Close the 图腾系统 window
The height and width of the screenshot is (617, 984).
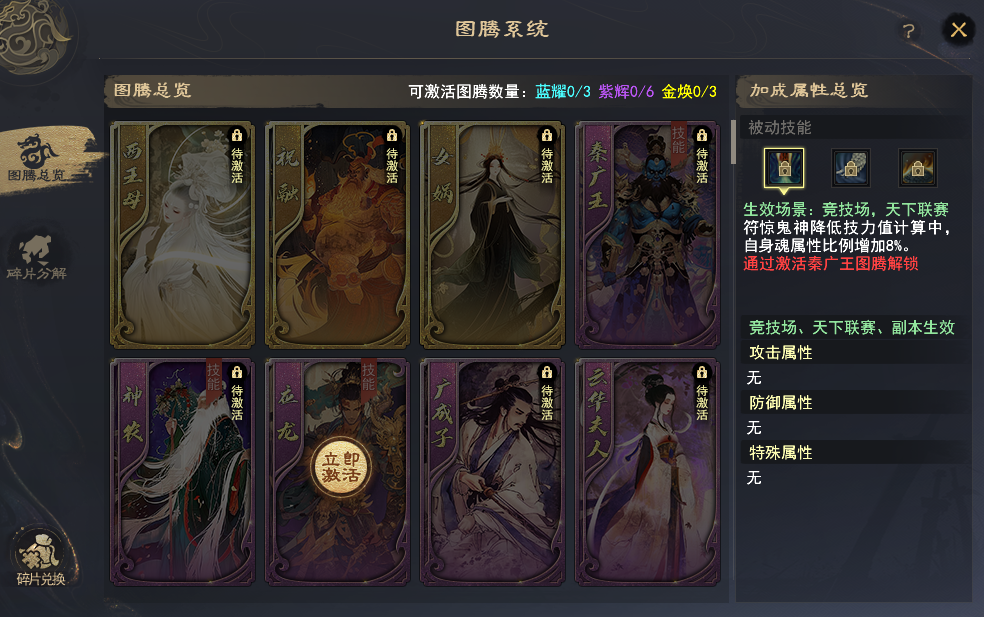point(958,30)
